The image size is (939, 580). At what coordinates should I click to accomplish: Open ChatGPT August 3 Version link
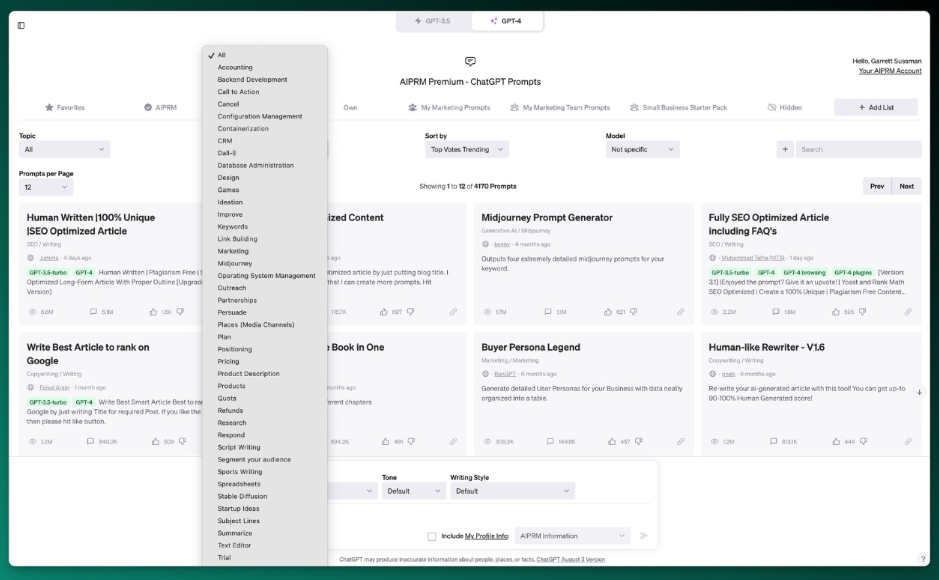[571, 560]
